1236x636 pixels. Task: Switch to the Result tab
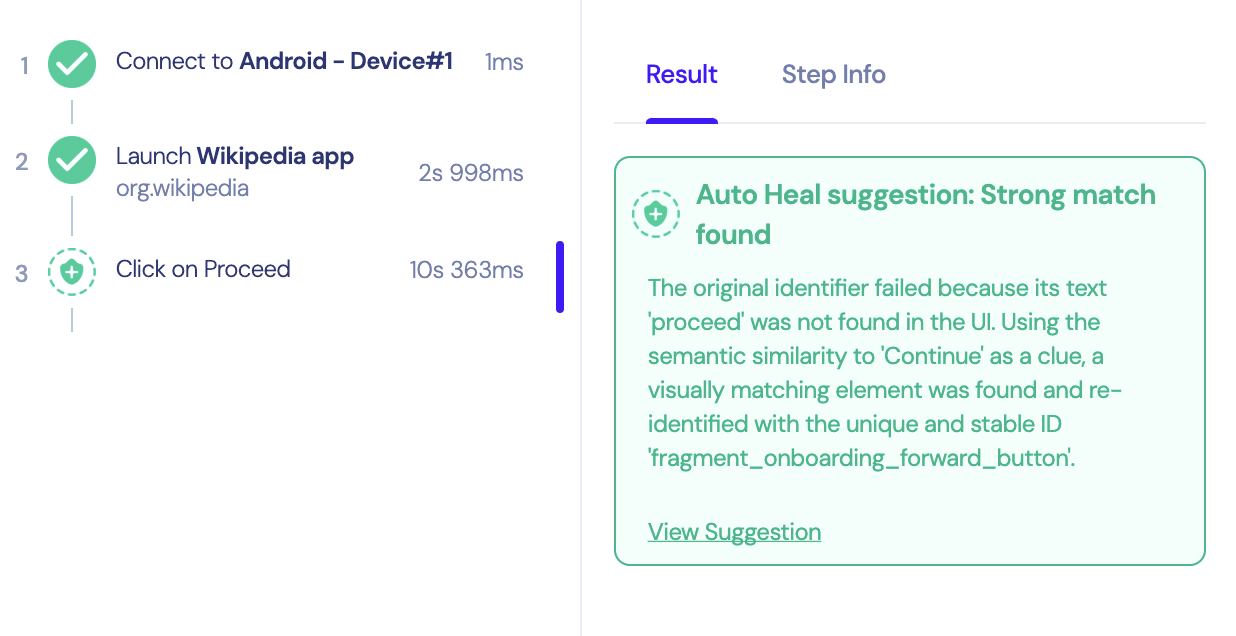tap(681, 75)
